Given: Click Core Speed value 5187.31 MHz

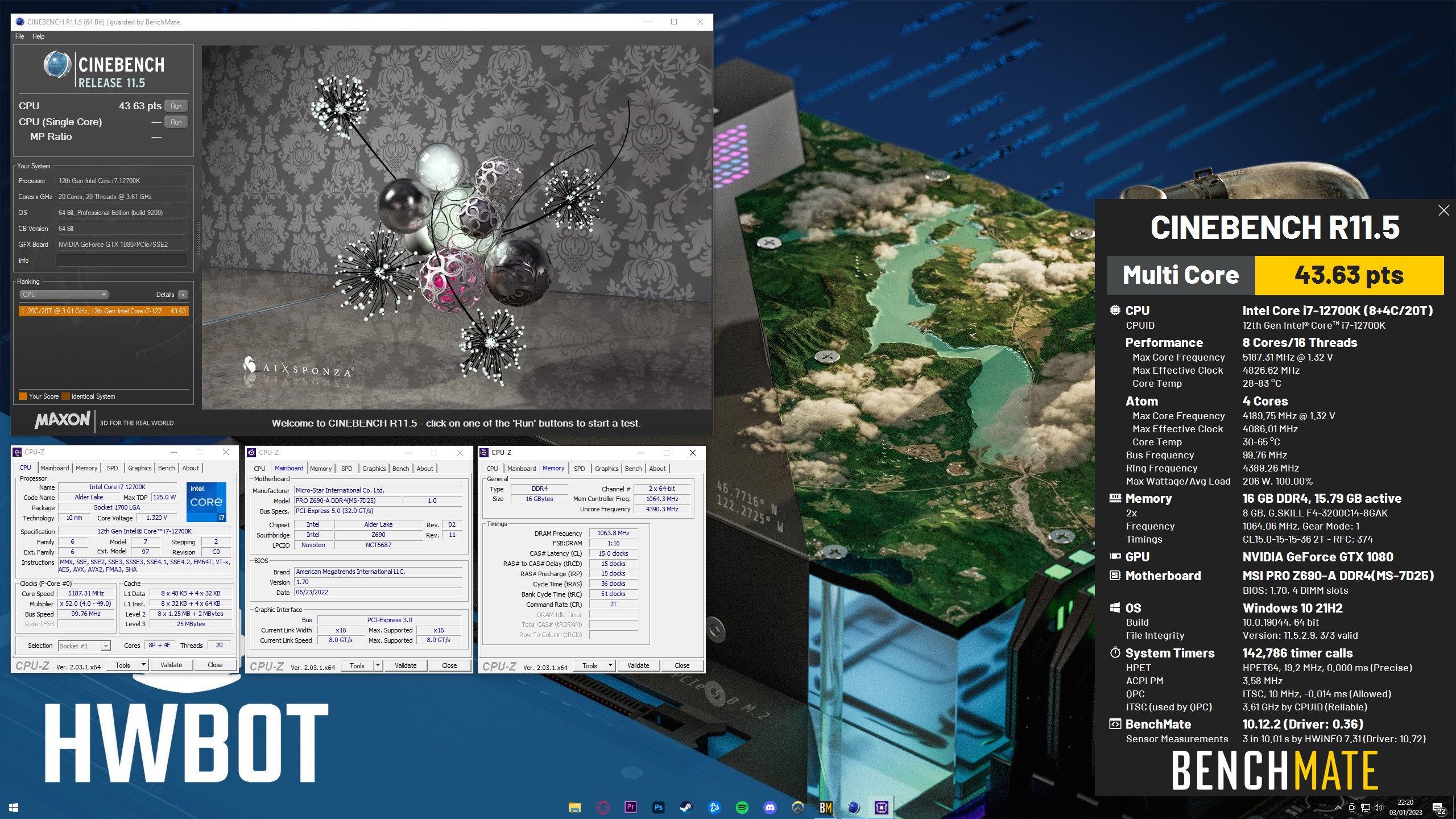Looking at the screenshot, I should [x=86, y=594].
